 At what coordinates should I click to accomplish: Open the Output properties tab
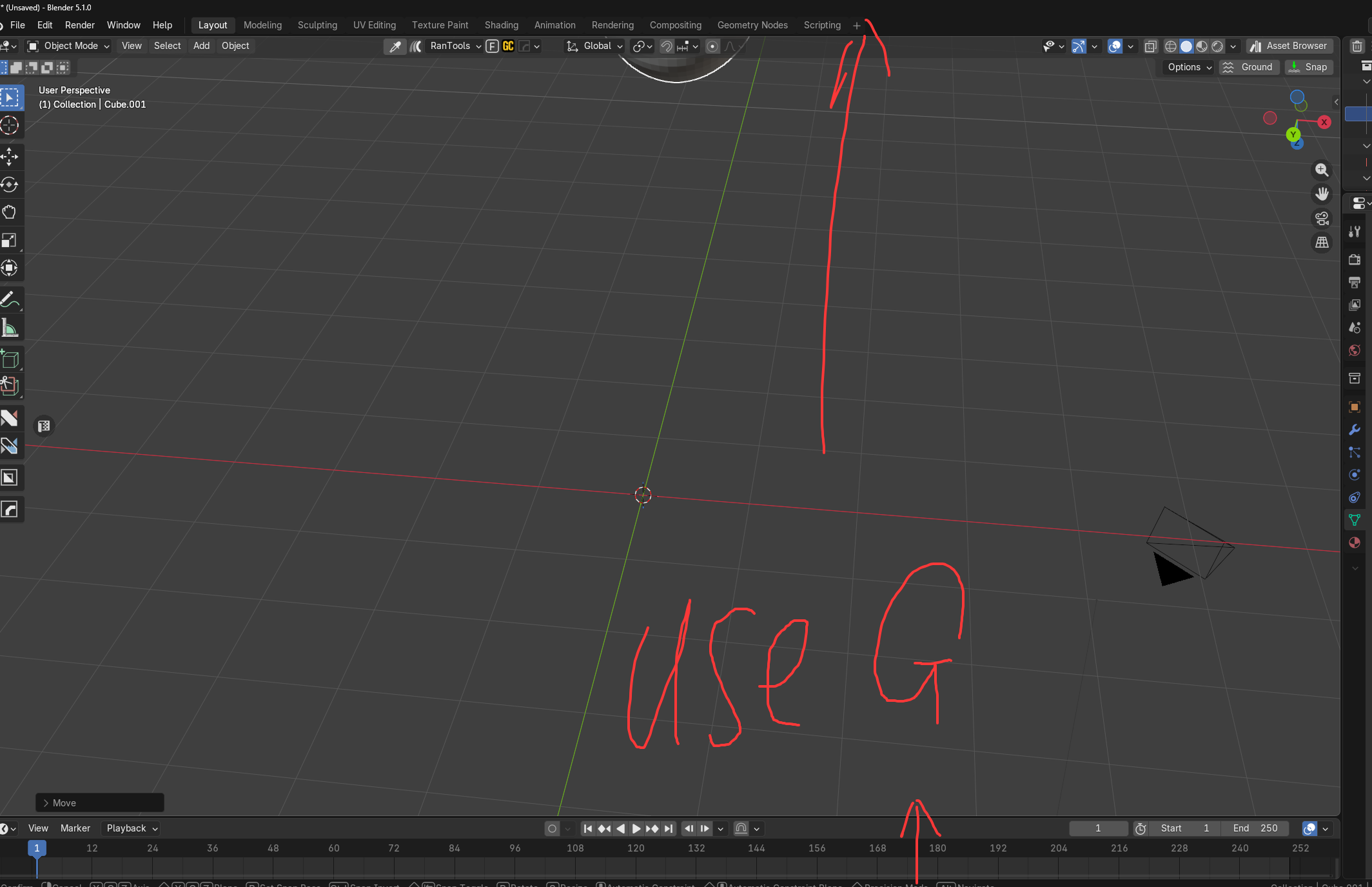[x=1355, y=282]
